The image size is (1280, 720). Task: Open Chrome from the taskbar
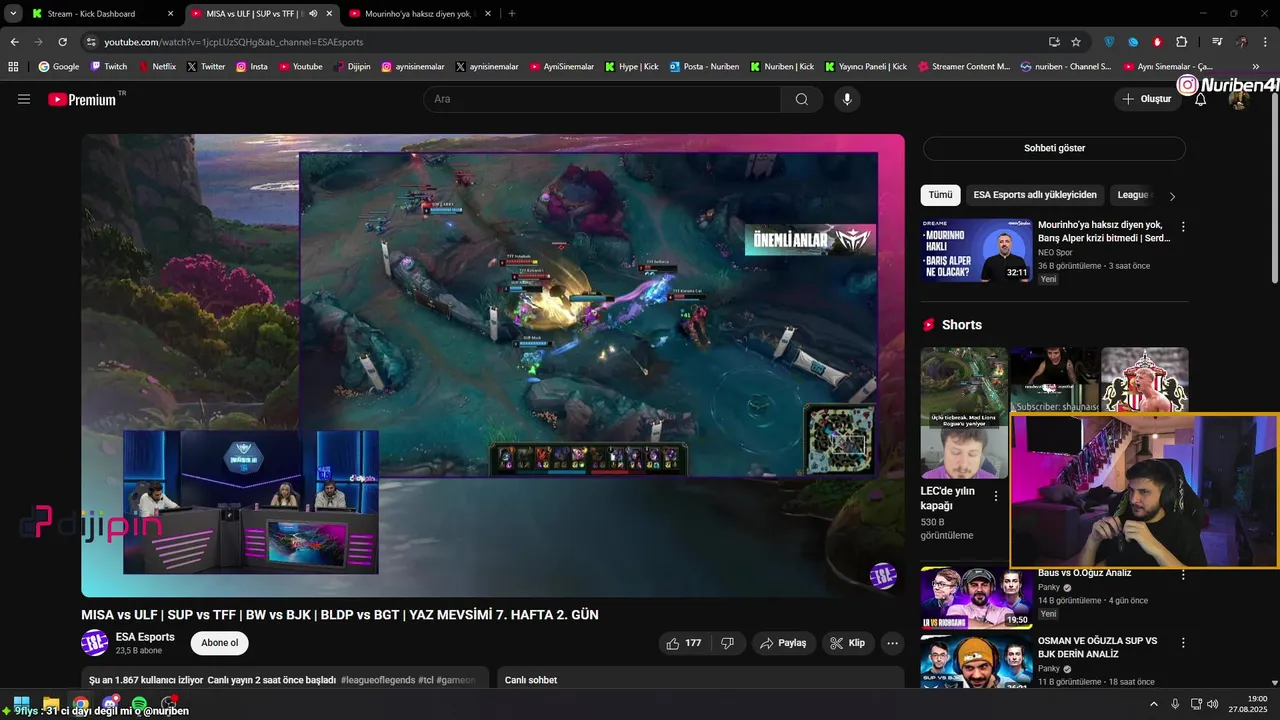(x=80, y=704)
